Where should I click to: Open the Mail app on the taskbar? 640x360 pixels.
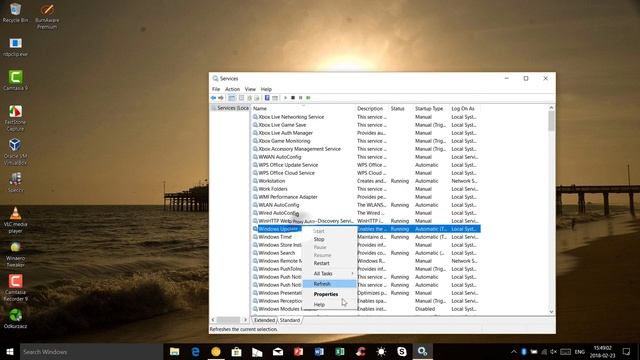coord(278,351)
